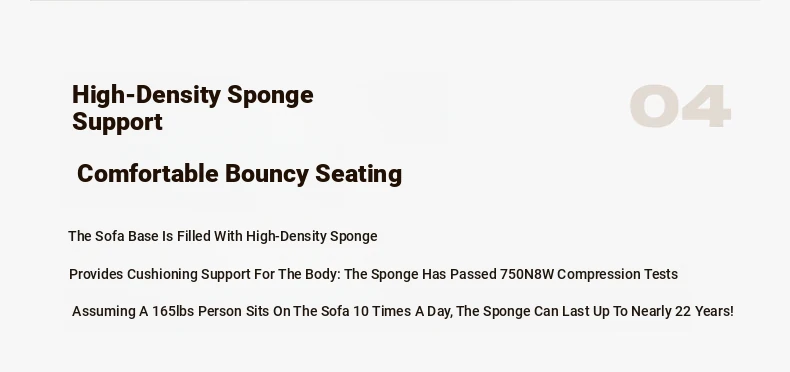Click the word 'Seating' in the subheading
The width and height of the screenshot is (790, 372).
pyautogui.click(x=359, y=174)
